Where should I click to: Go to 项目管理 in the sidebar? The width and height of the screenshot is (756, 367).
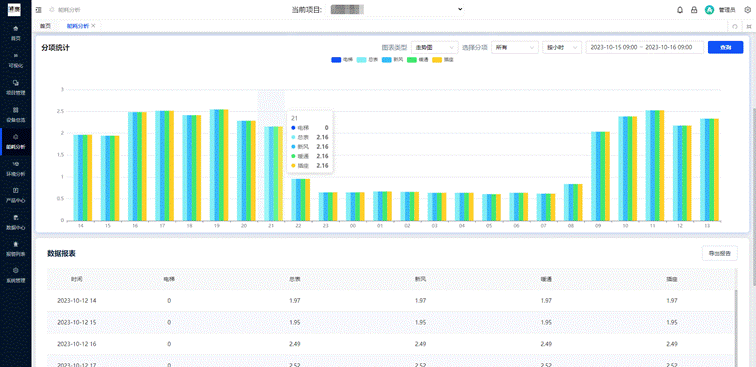pos(15,87)
